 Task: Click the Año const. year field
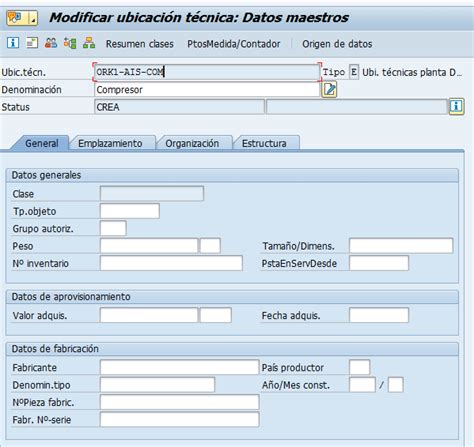362,385
